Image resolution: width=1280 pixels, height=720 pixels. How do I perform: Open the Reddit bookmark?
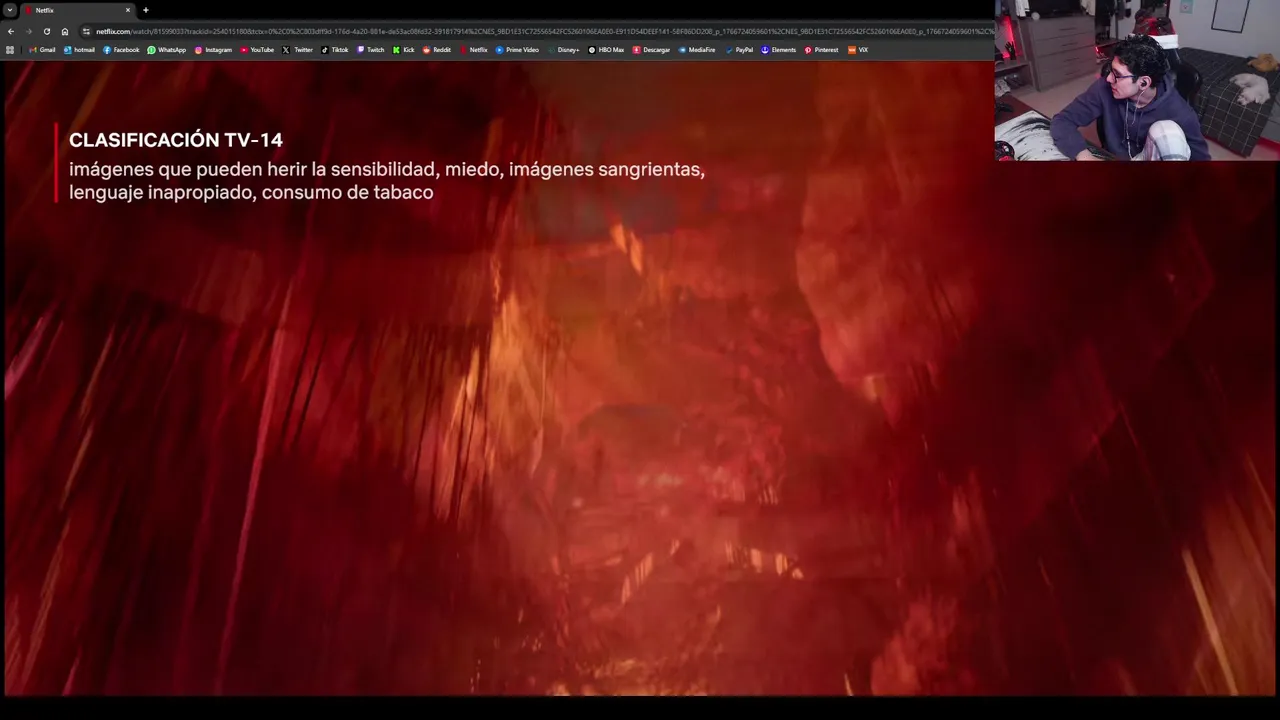(437, 50)
